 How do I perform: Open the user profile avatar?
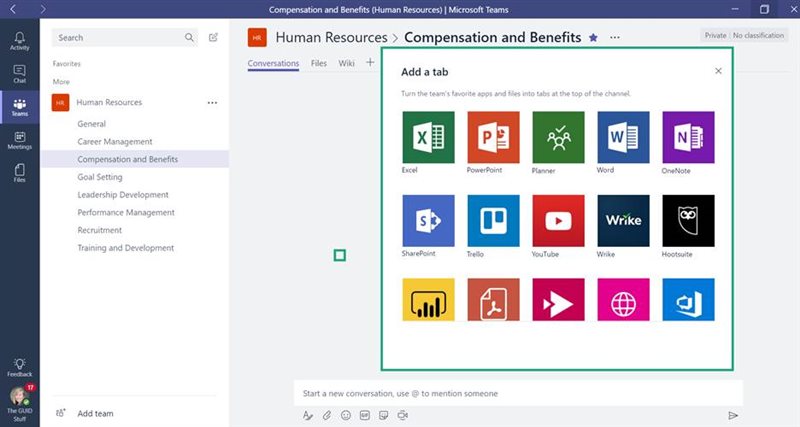pyautogui.click(x=19, y=397)
